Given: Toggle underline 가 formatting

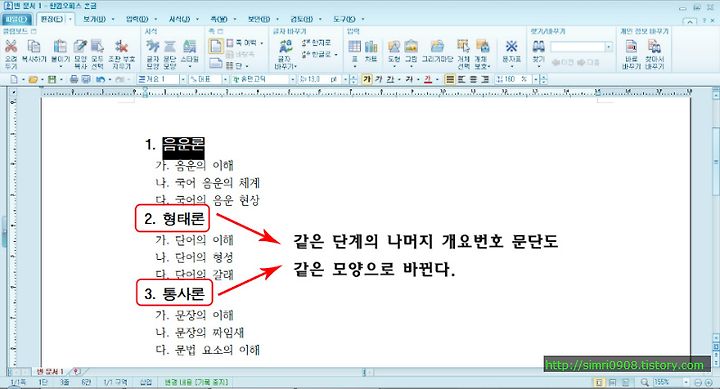Looking at the screenshot, I should tap(390, 79).
